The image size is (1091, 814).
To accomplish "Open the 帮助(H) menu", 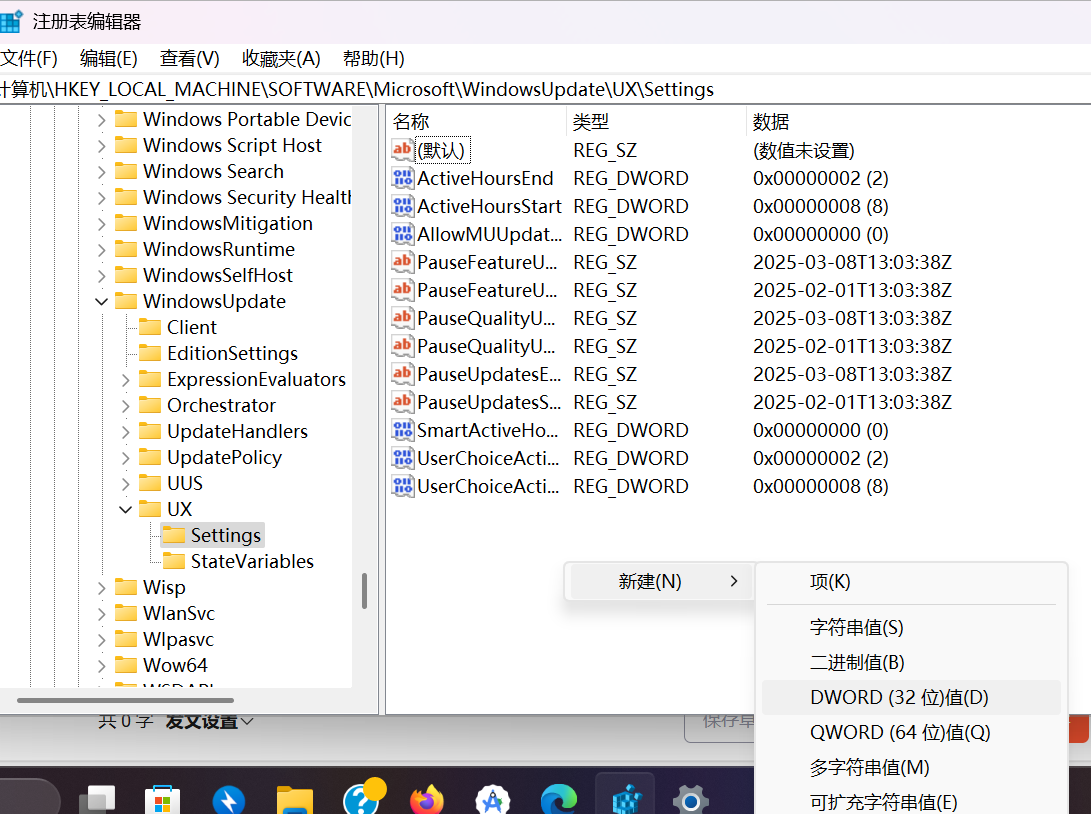I will pyautogui.click(x=374, y=58).
